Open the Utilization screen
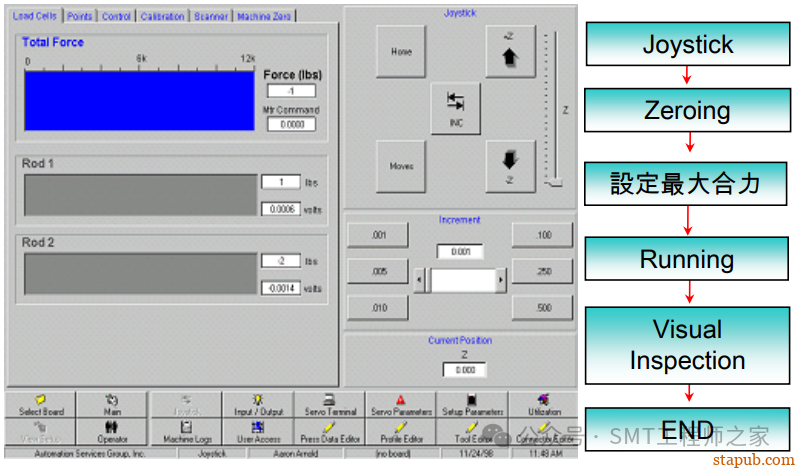The height and width of the screenshot is (468, 795). pyautogui.click(x=544, y=404)
